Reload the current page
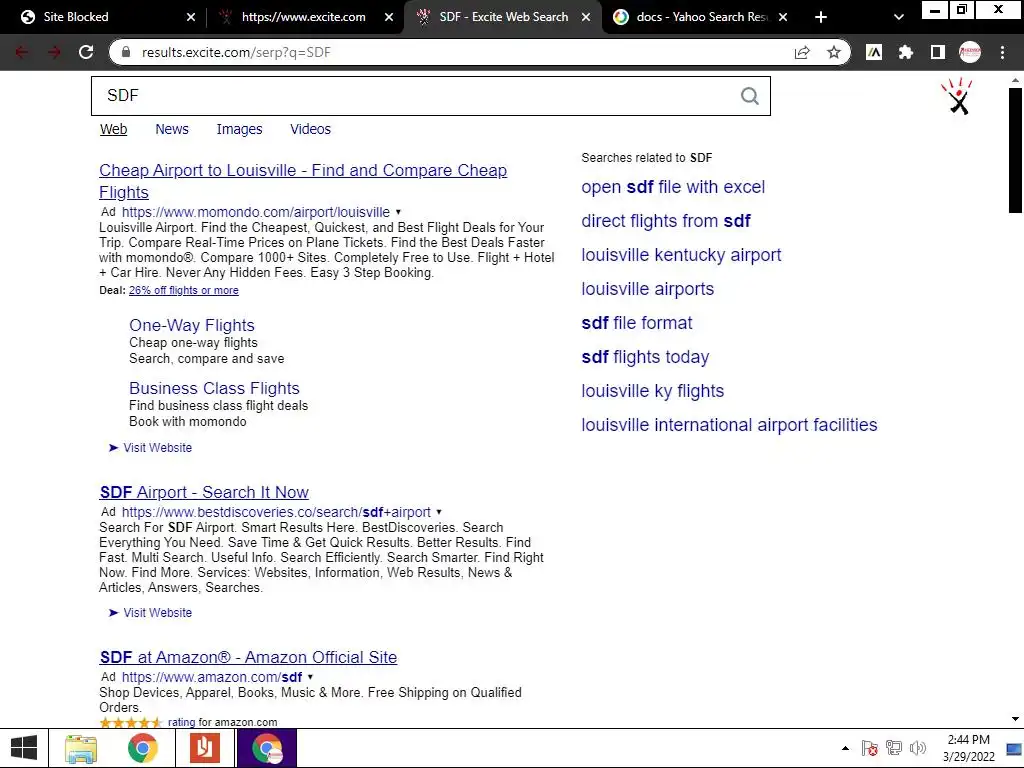The image size is (1024, 768). (x=86, y=52)
